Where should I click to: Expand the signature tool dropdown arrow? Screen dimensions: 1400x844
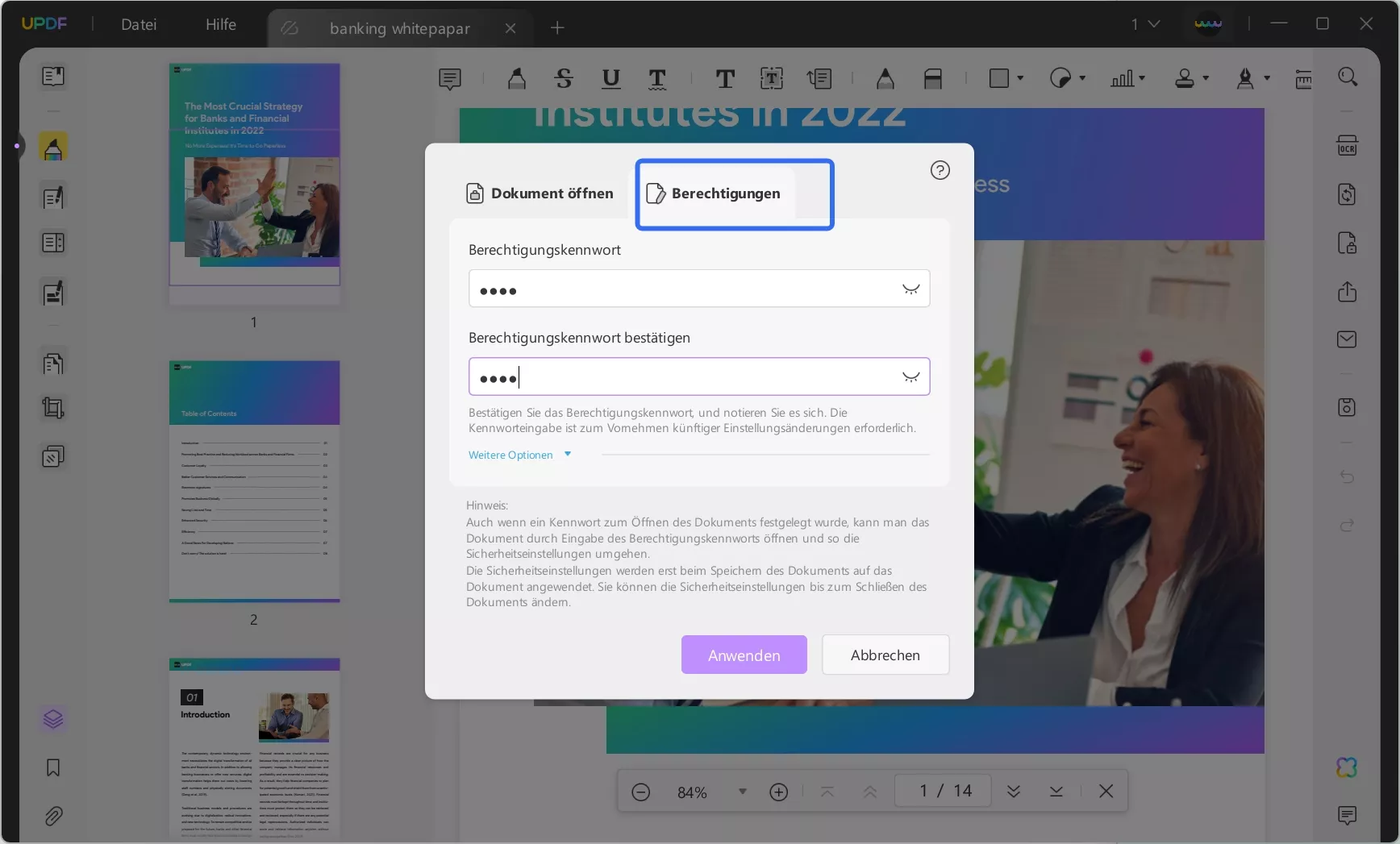[1267, 78]
